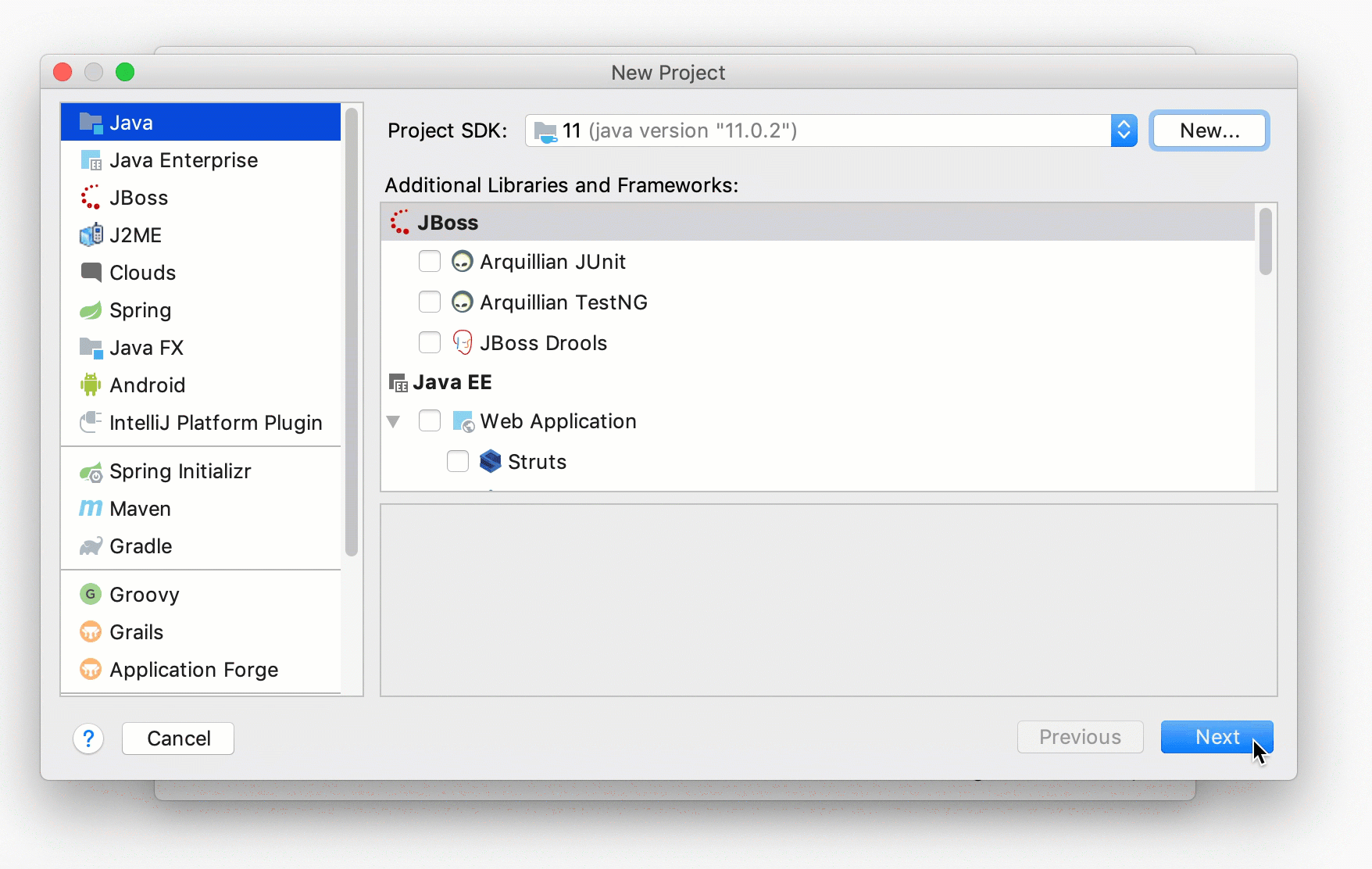The width and height of the screenshot is (1372, 869).
Task: Choose the J2ME mobile project icon
Action: [x=91, y=234]
